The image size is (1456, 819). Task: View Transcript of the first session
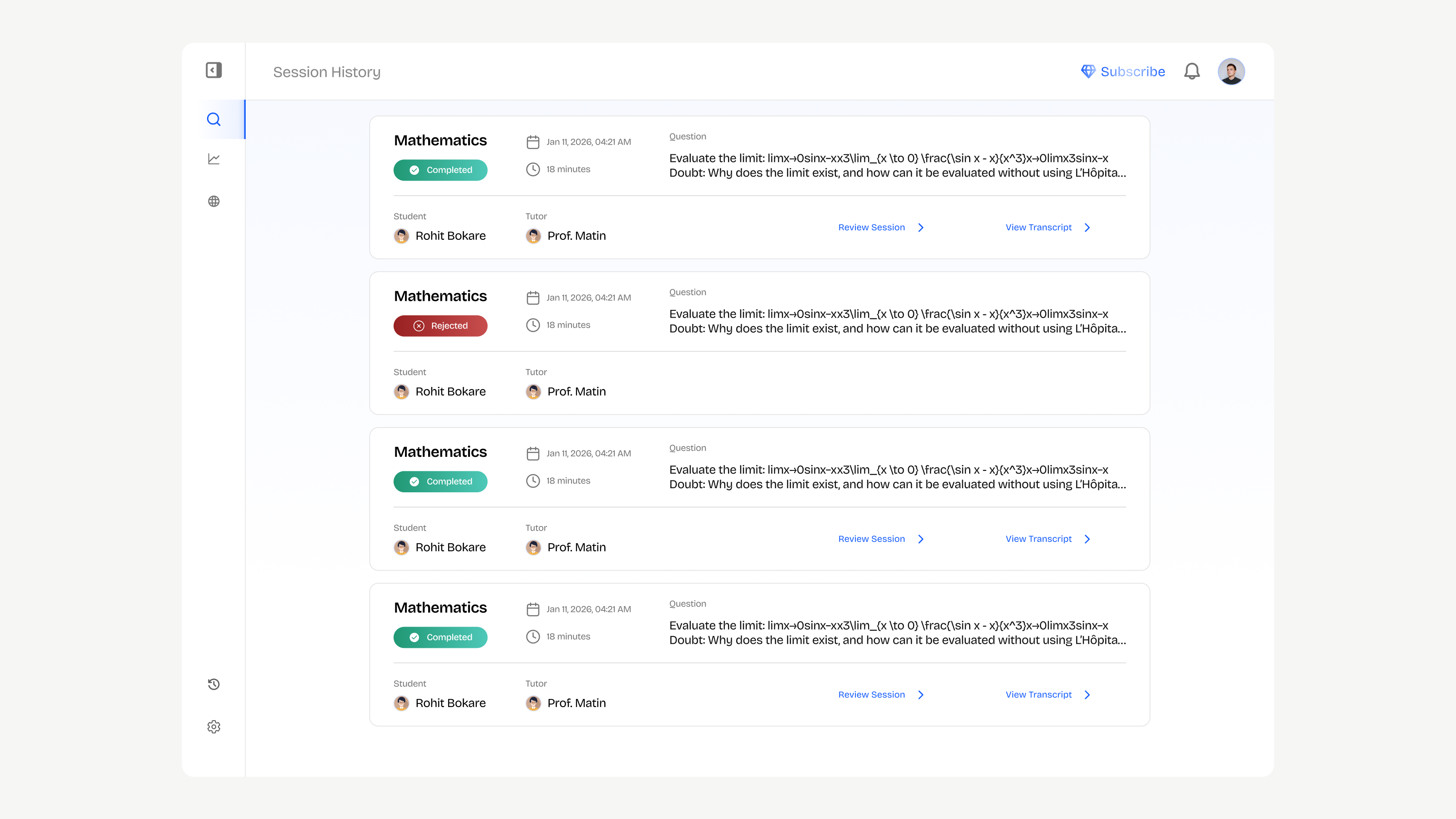coord(1038,227)
